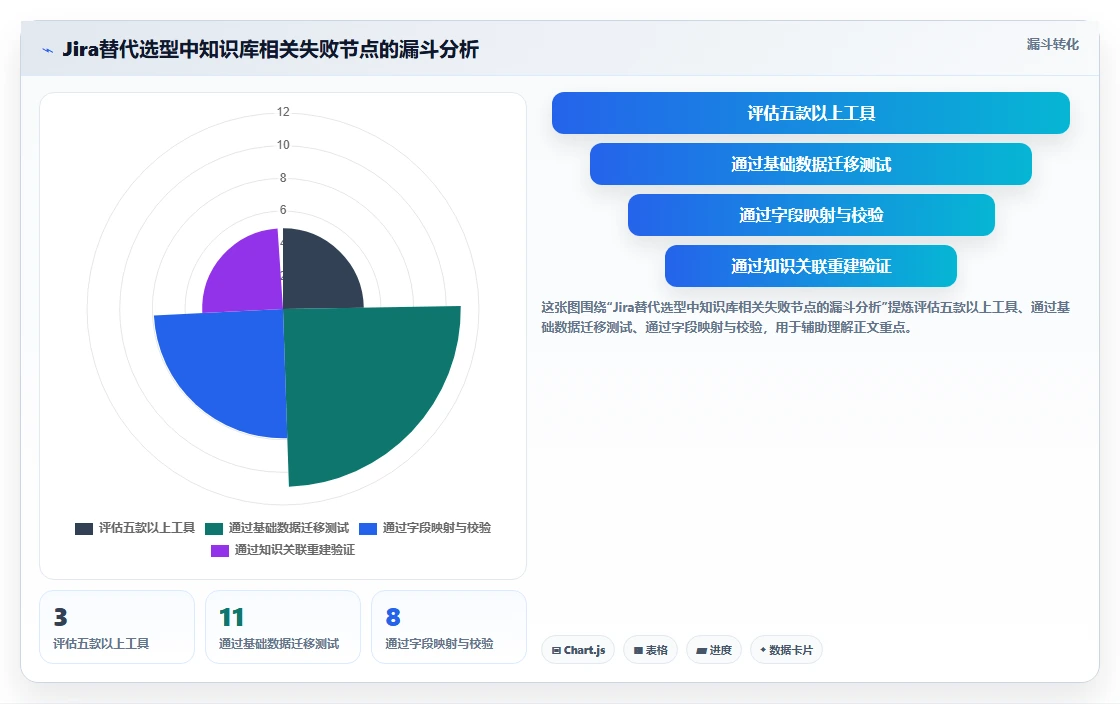Toggle 评估五款以上工具 legend dark swatch
The image size is (1120, 704).
[x=84, y=528]
